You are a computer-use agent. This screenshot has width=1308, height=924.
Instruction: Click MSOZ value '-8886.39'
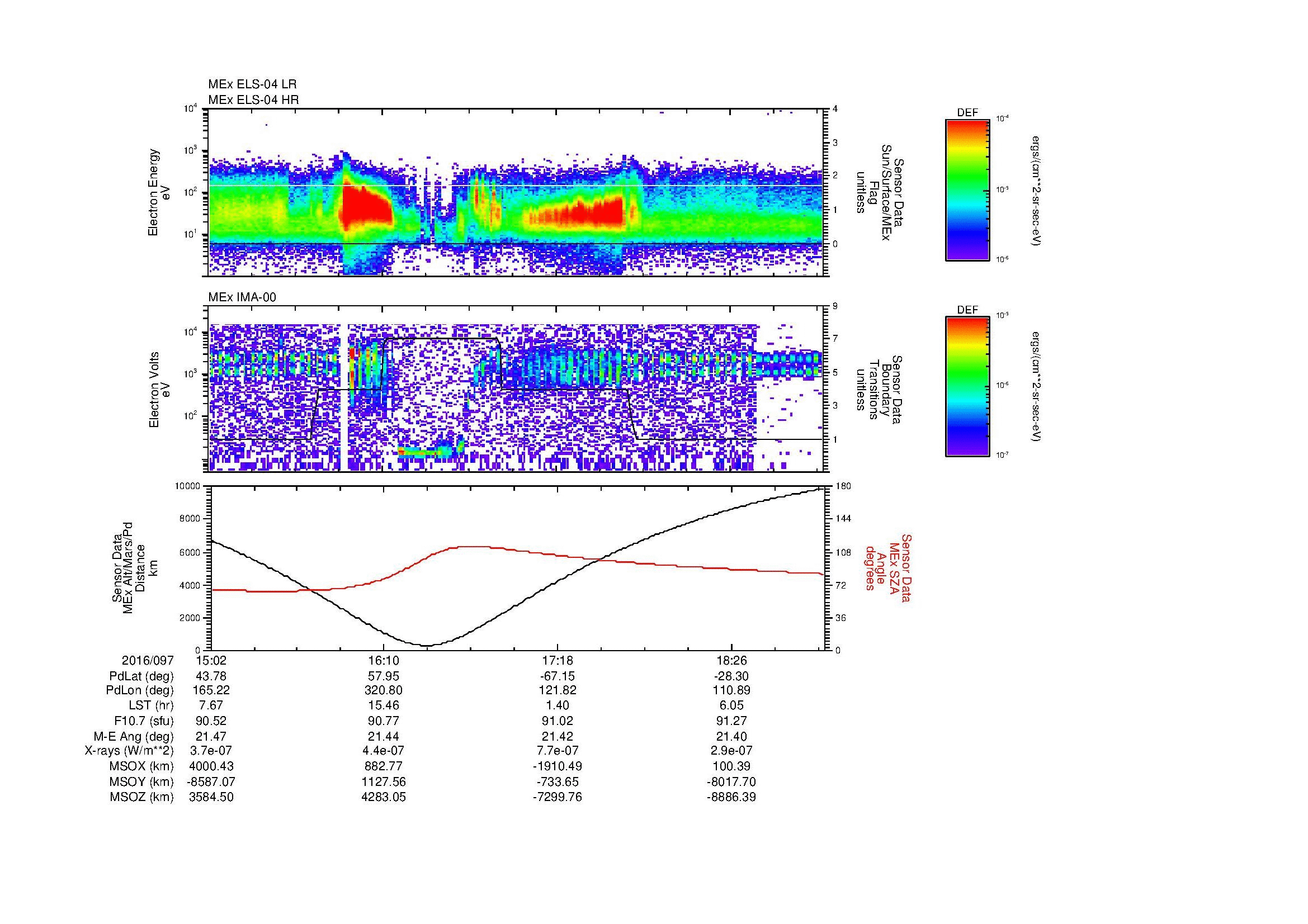(x=731, y=797)
